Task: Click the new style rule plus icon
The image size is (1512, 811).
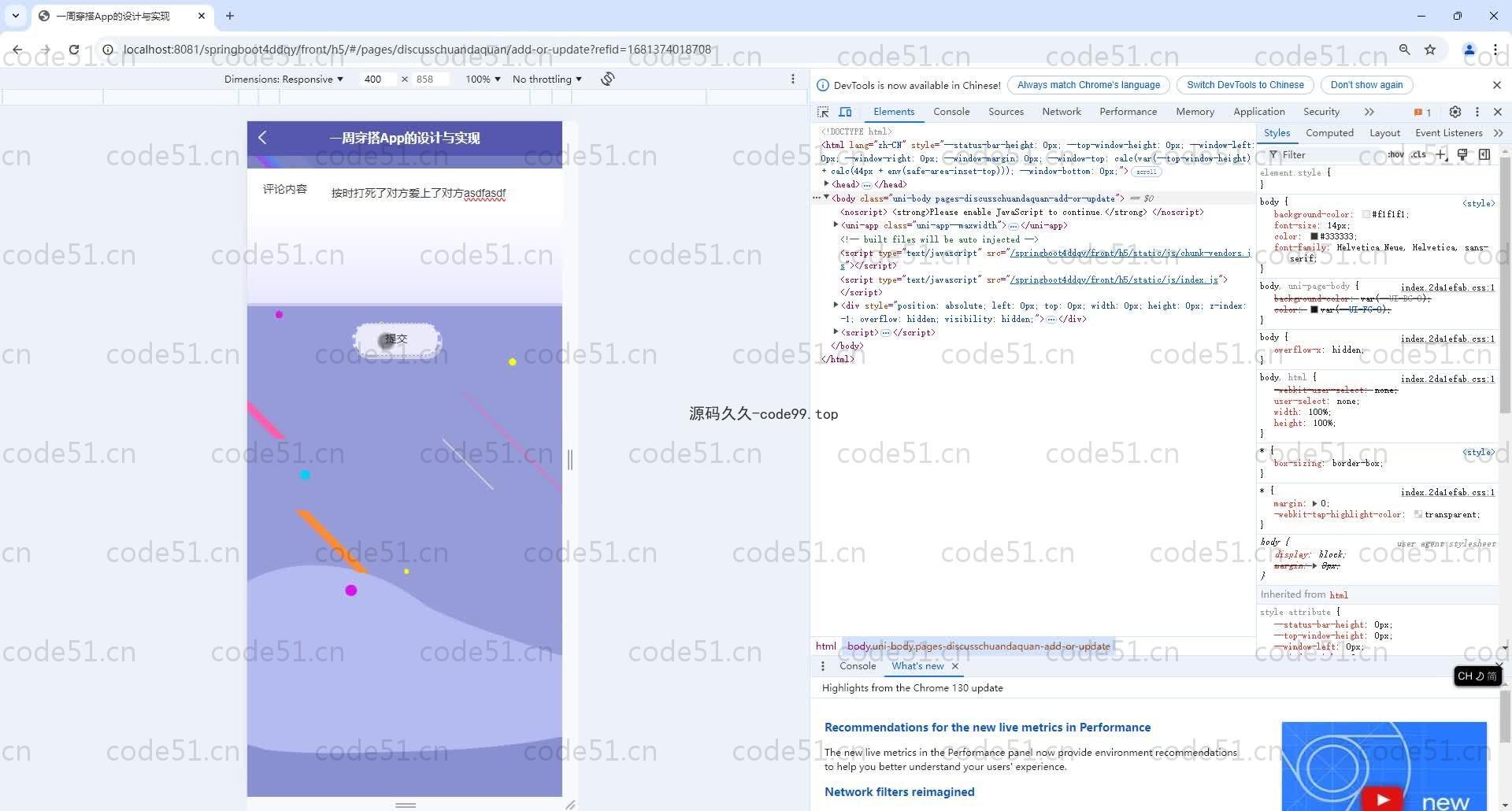Action: 1441,154
